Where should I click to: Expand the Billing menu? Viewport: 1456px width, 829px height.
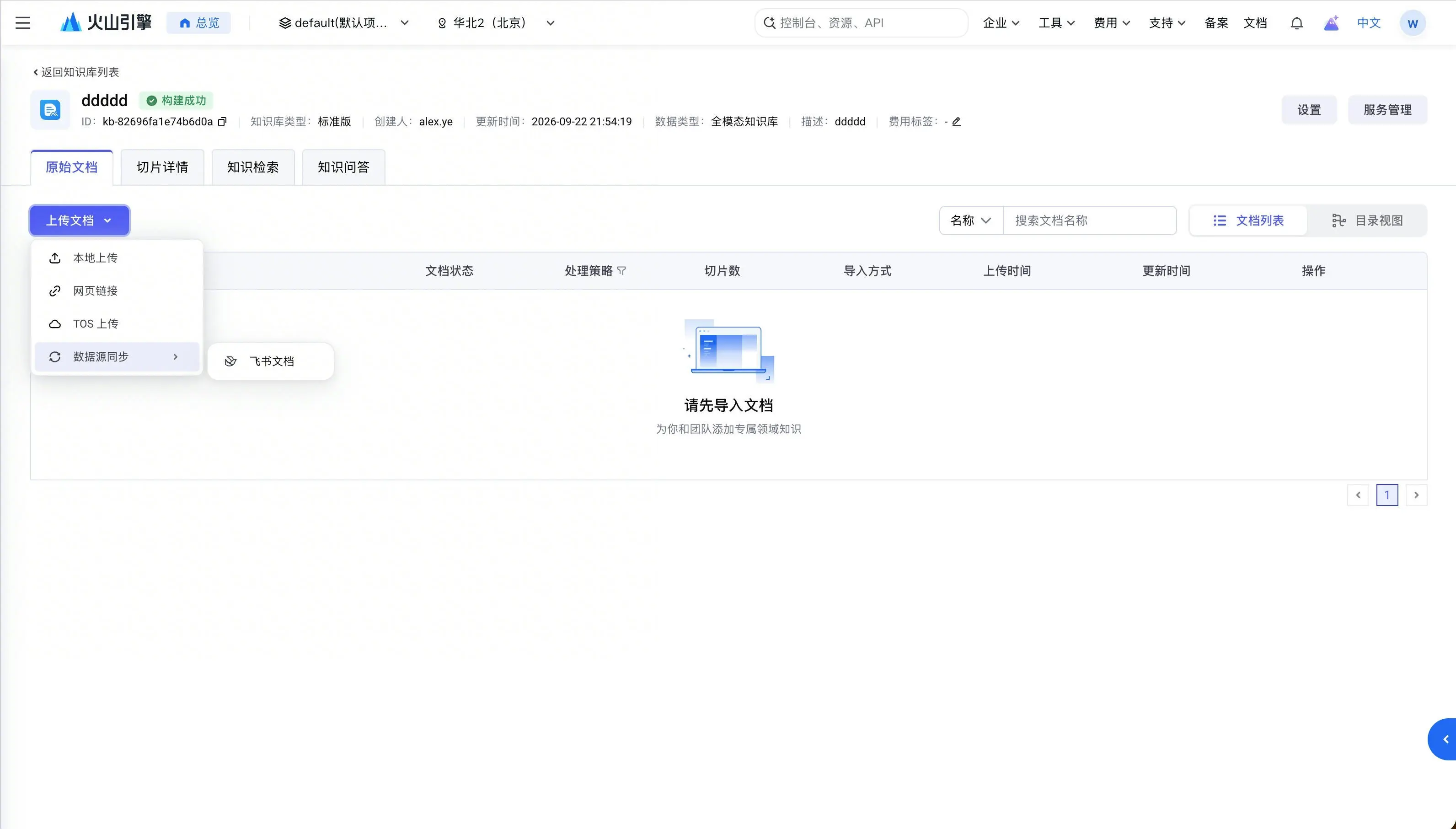[1112, 23]
